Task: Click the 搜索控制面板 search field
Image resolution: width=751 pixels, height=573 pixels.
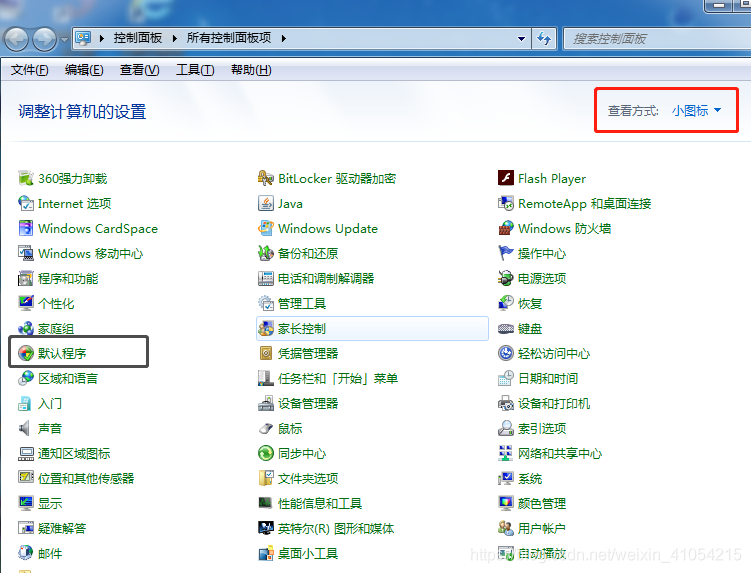Action: click(657, 39)
